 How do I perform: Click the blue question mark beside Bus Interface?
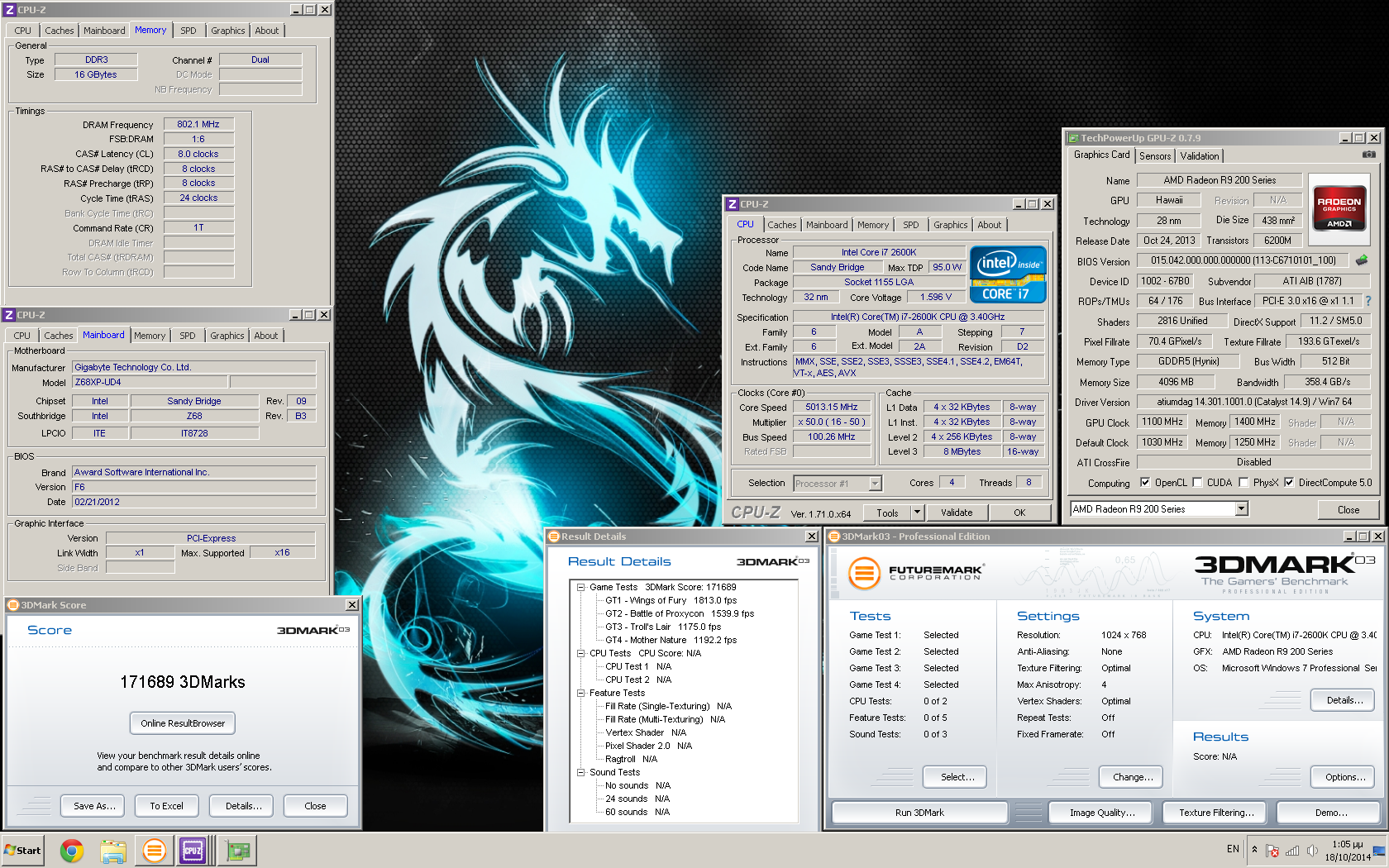pyautogui.click(x=1368, y=301)
